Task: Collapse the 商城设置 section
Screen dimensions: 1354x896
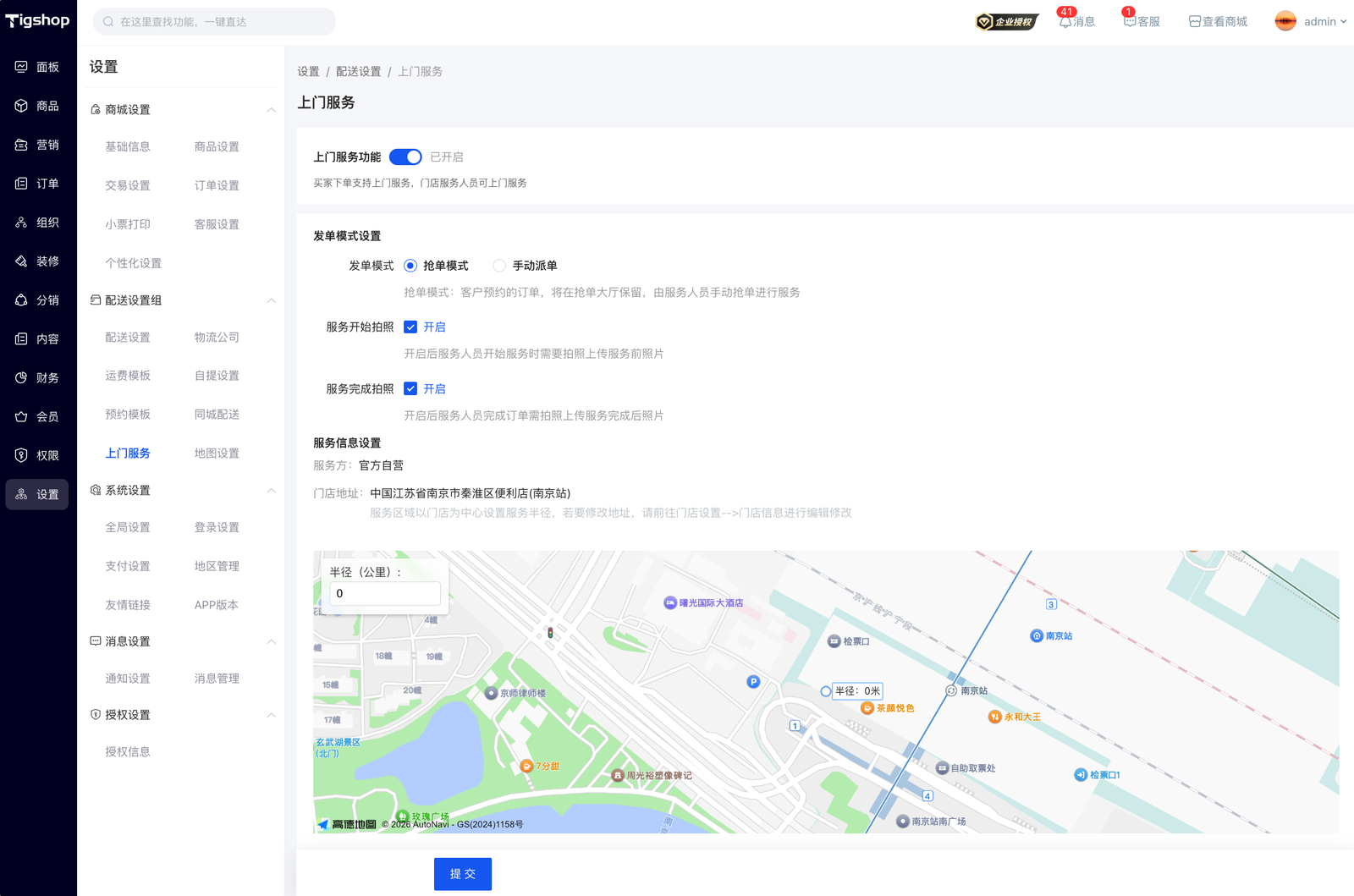Action: 271,110
